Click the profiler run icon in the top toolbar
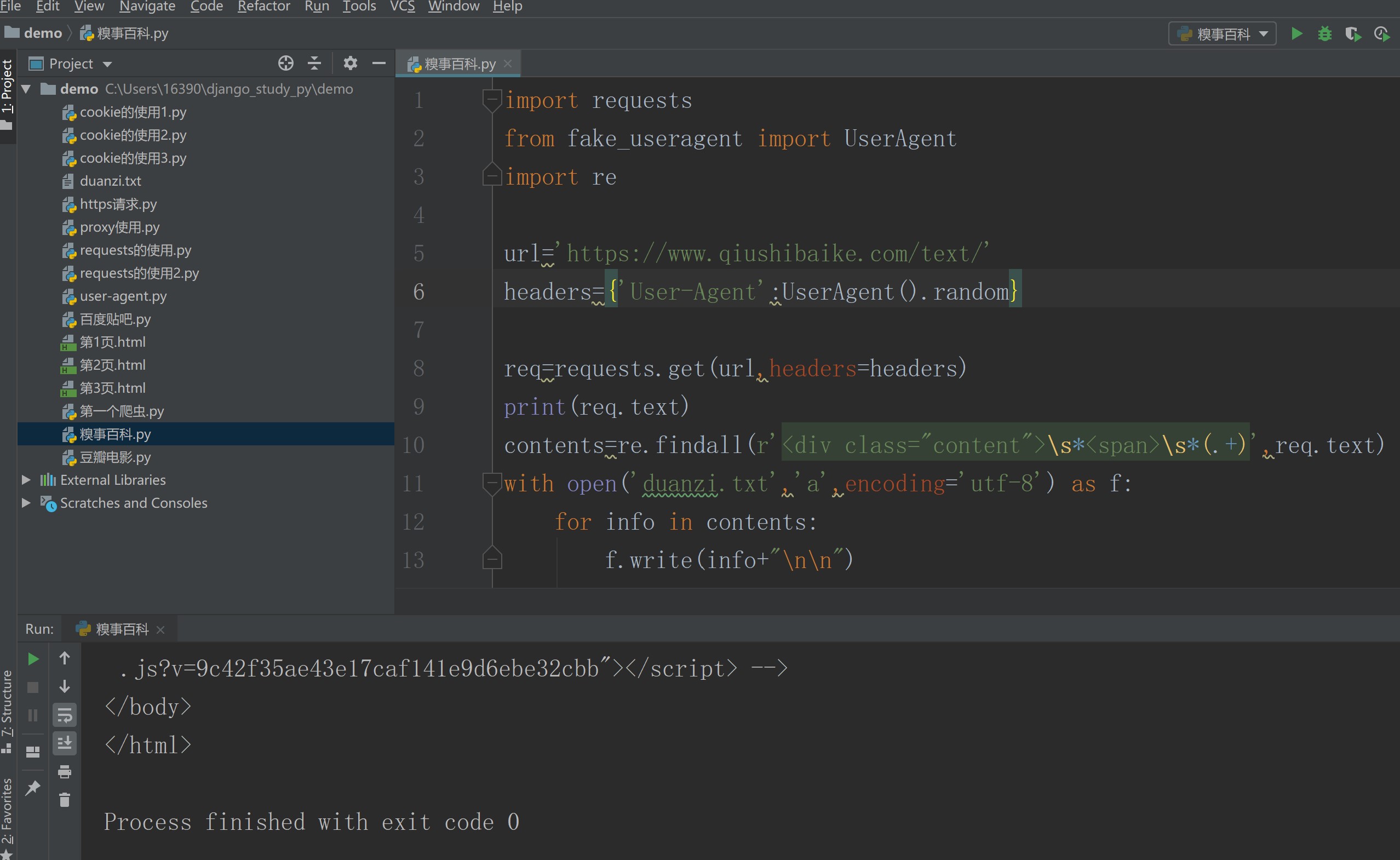Viewport: 1400px width, 860px height. (x=1381, y=34)
